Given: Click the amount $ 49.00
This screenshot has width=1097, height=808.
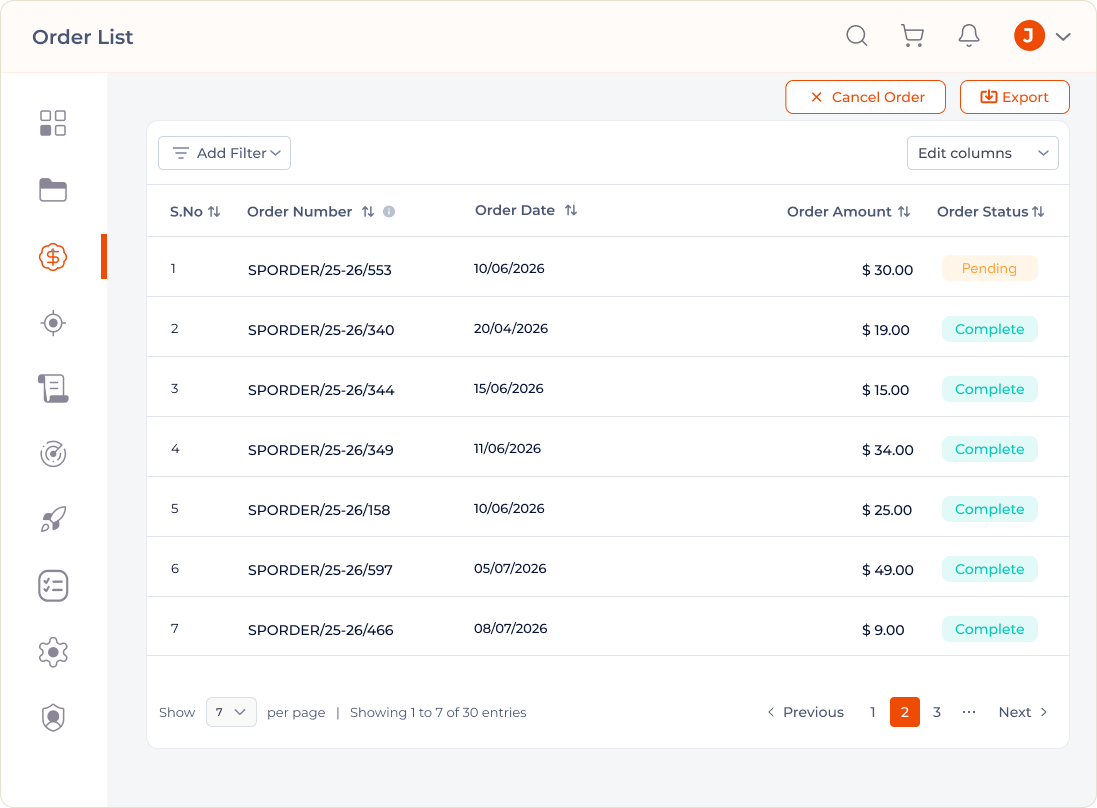Looking at the screenshot, I should 887,570.
